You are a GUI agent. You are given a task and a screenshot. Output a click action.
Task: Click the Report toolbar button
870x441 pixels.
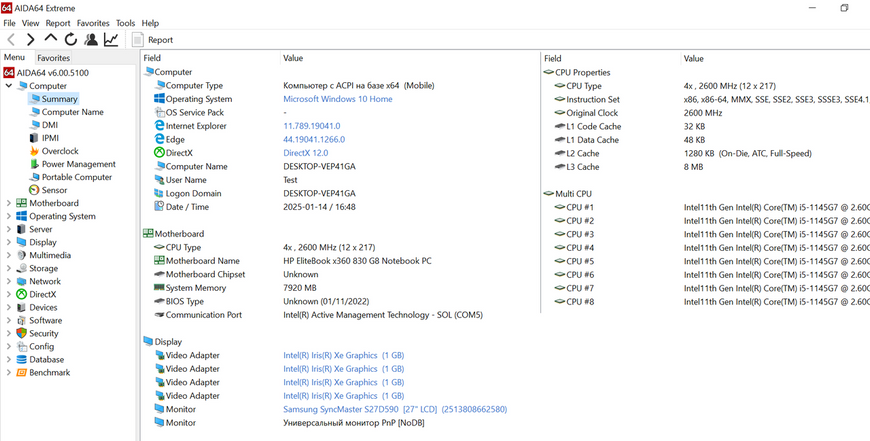pyautogui.click(x=153, y=40)
